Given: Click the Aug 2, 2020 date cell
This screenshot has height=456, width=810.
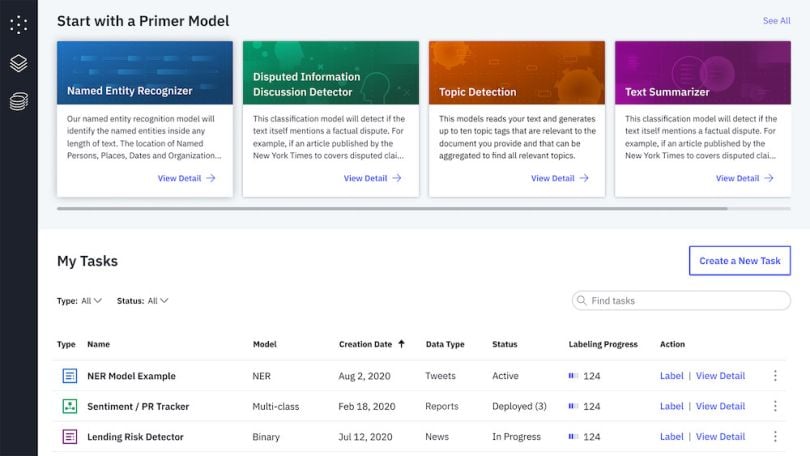Looking at the screenshot, I should [364, 376].
